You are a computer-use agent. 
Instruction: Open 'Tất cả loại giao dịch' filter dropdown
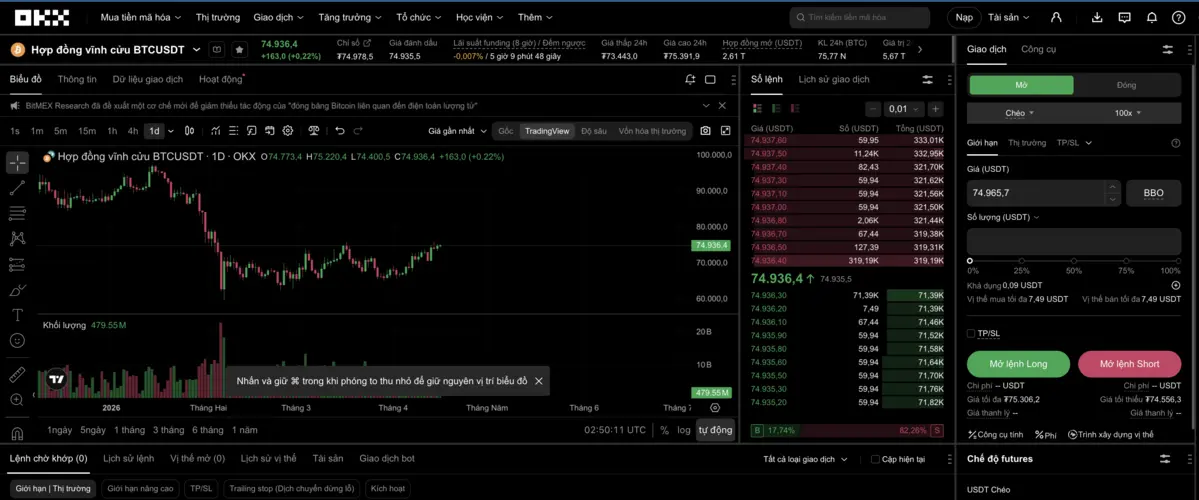[x=805, y=459]
